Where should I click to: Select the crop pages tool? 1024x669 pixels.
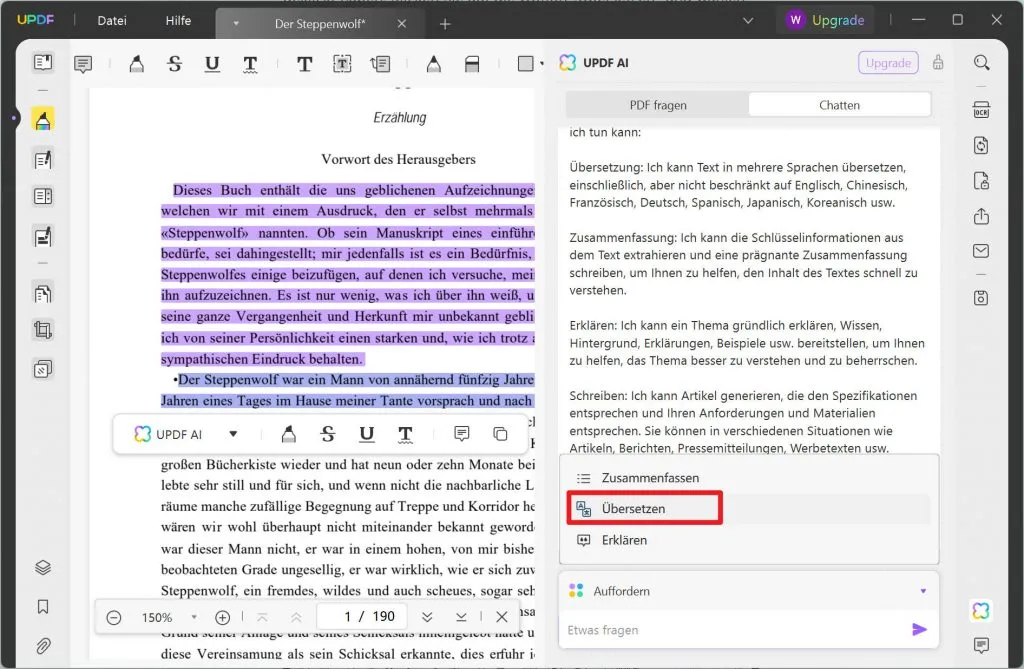click(x=42, y=330)
